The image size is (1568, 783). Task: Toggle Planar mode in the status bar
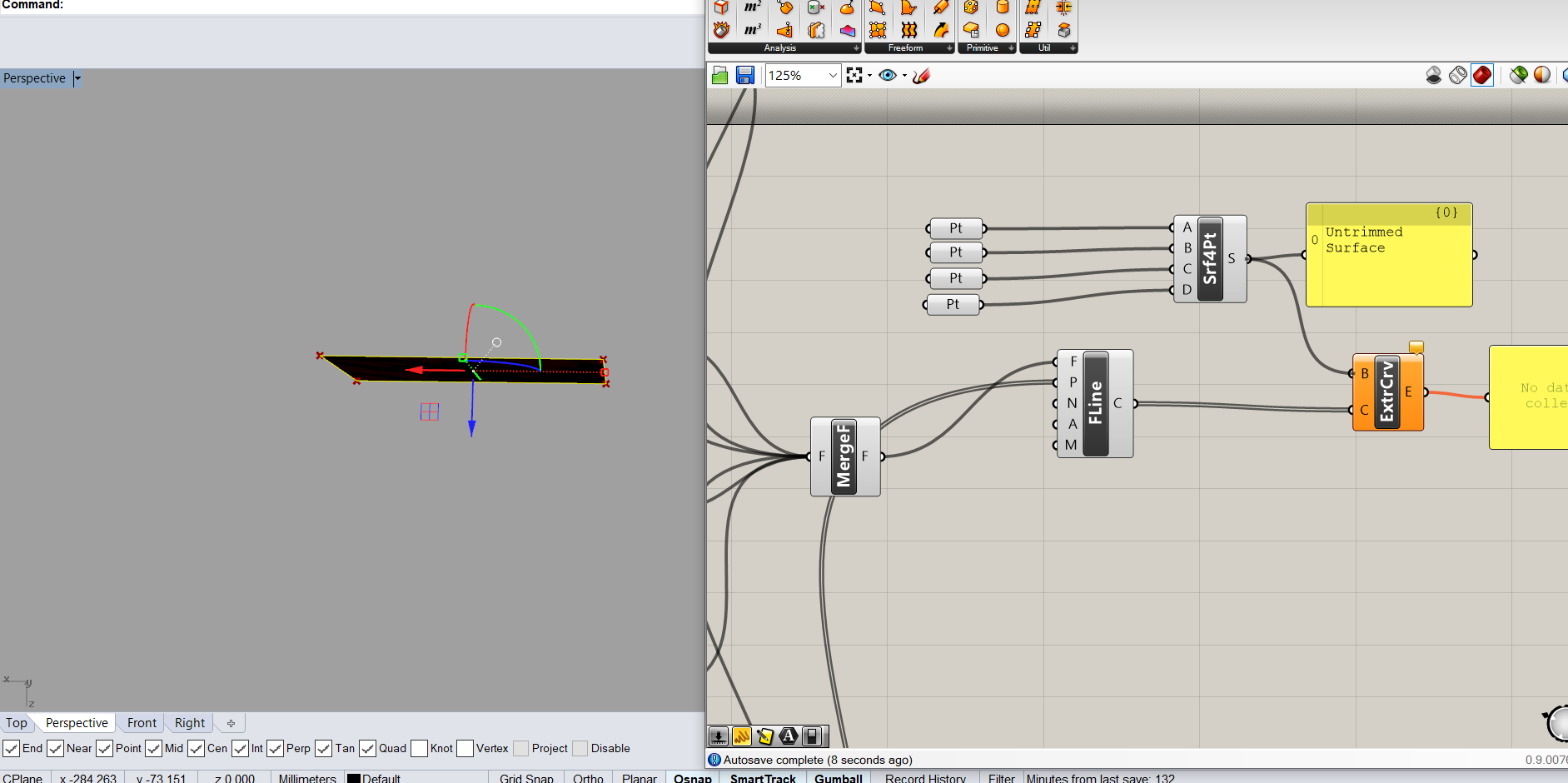pyautogui.click(x=640, y=778)
